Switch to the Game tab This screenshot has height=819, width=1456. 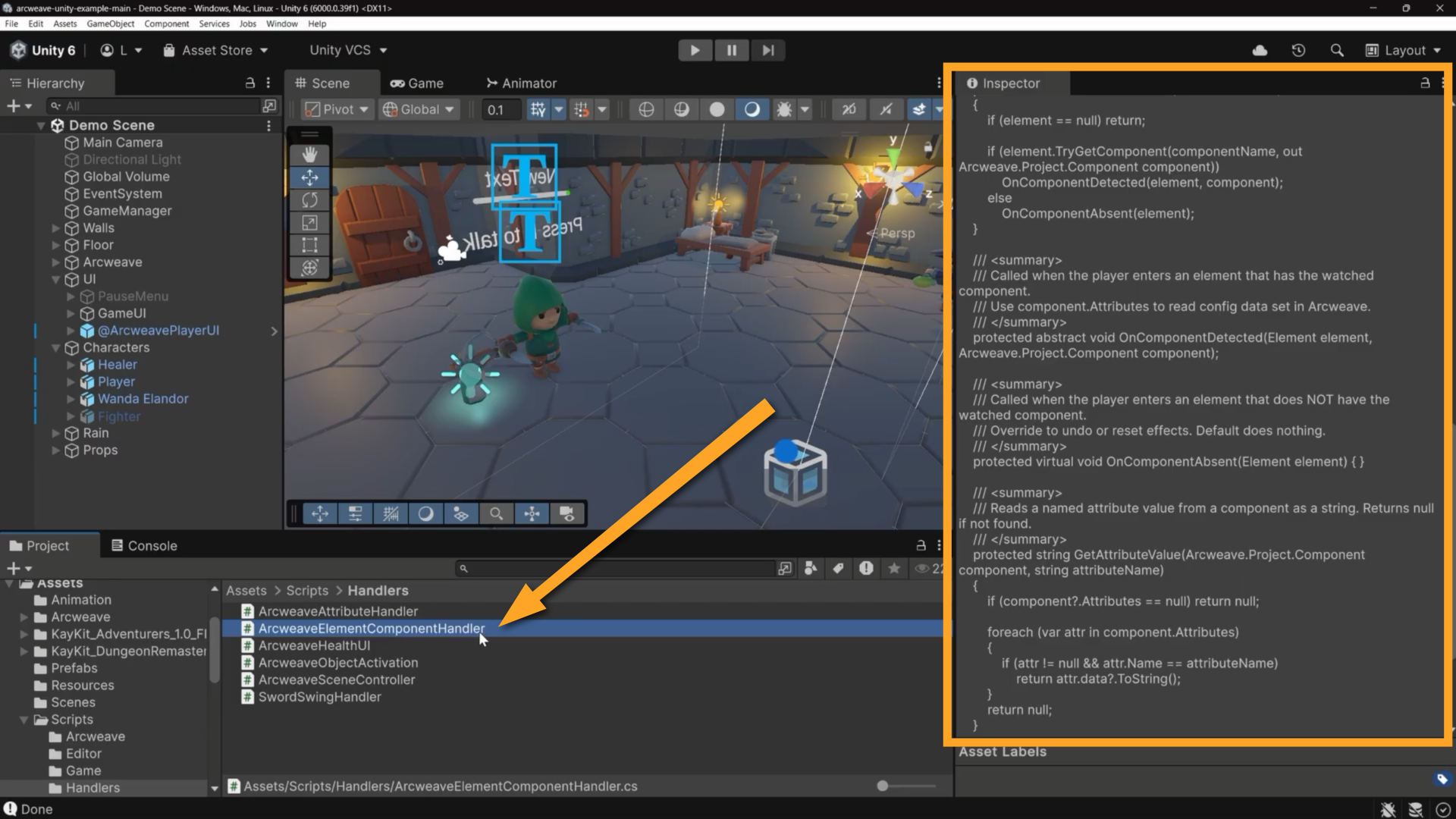417,83
